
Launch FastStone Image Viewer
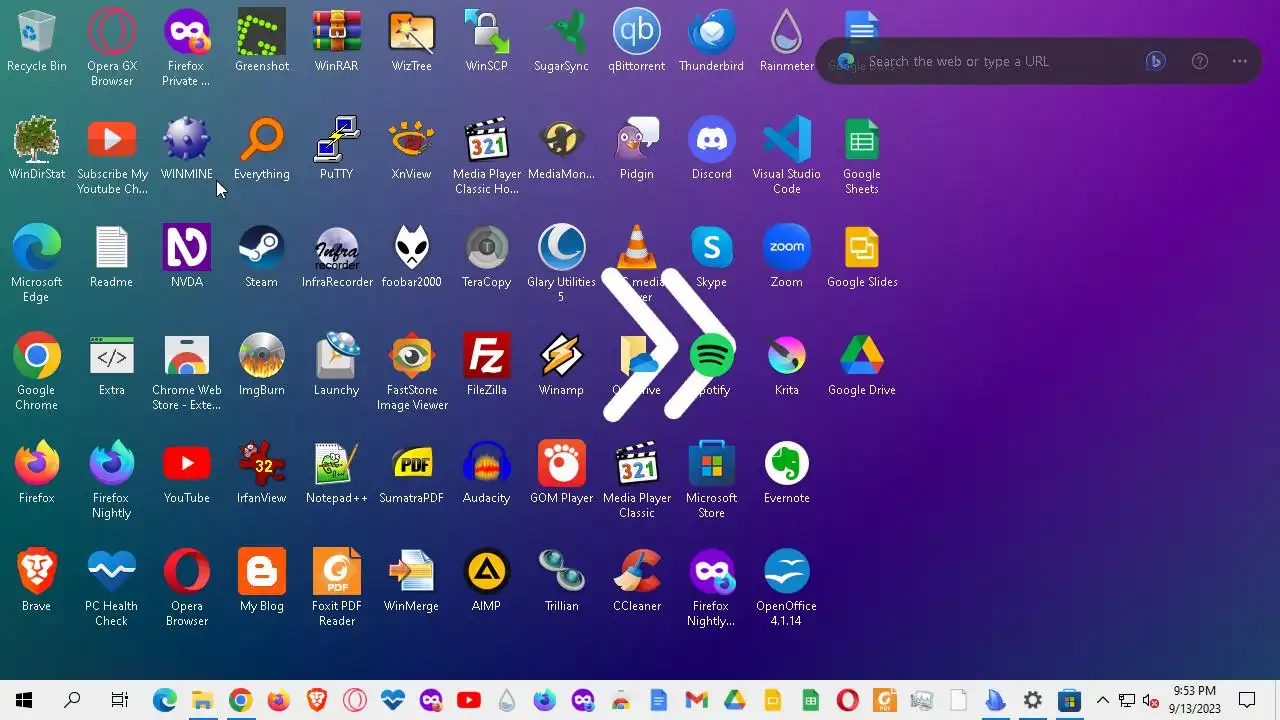pyautogui.click(x=411, y=372)
